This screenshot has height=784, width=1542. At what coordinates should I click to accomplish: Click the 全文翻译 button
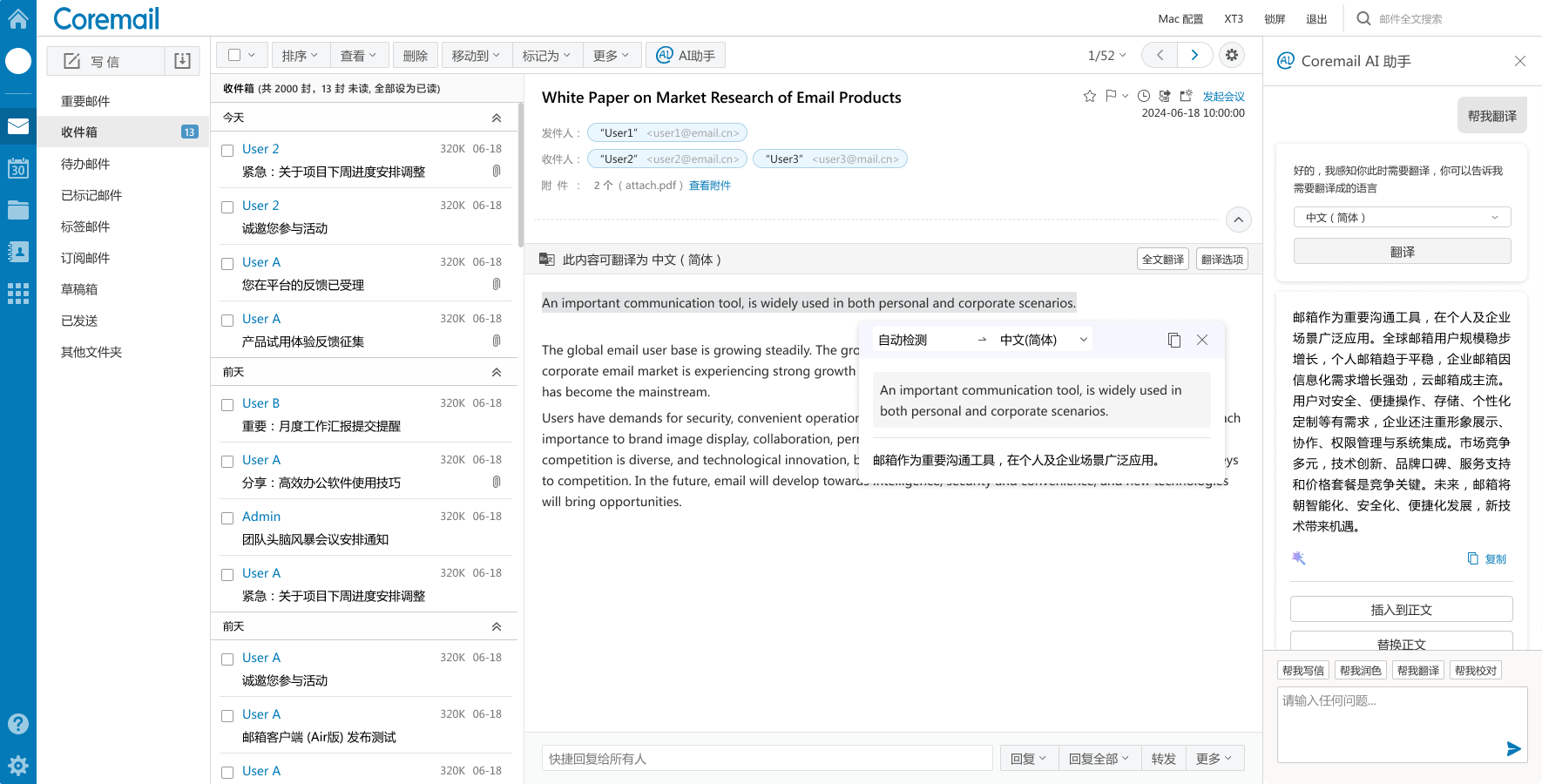(x=1162, y=260)
